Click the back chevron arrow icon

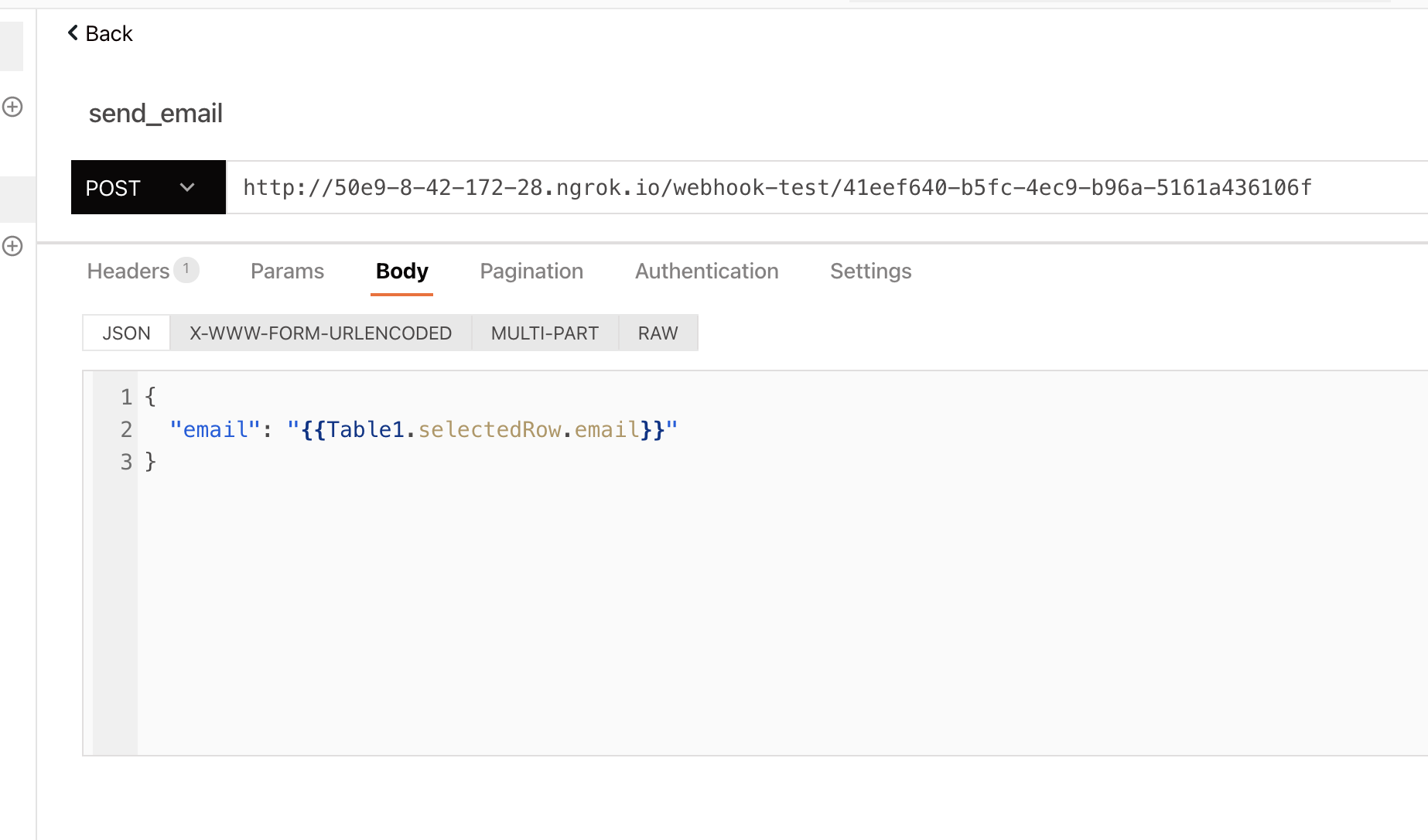[x=72, y=32]
